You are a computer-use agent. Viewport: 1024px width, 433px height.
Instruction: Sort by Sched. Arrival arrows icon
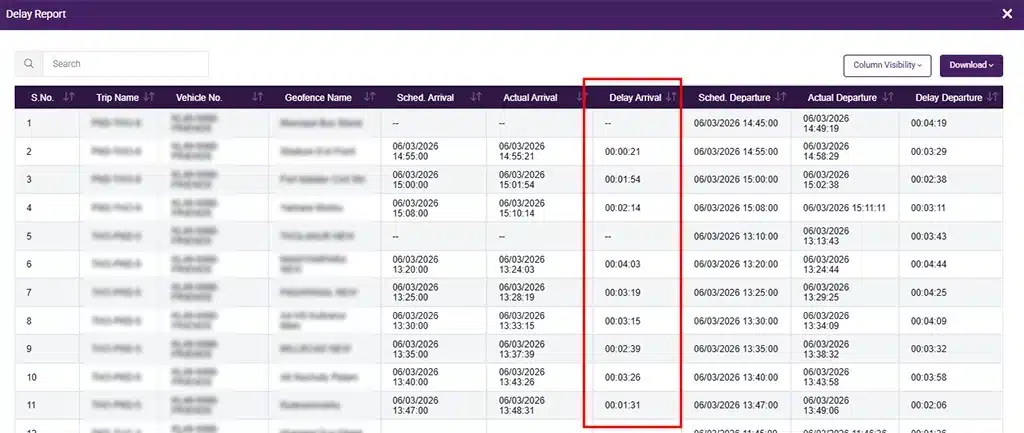(475, 98)
